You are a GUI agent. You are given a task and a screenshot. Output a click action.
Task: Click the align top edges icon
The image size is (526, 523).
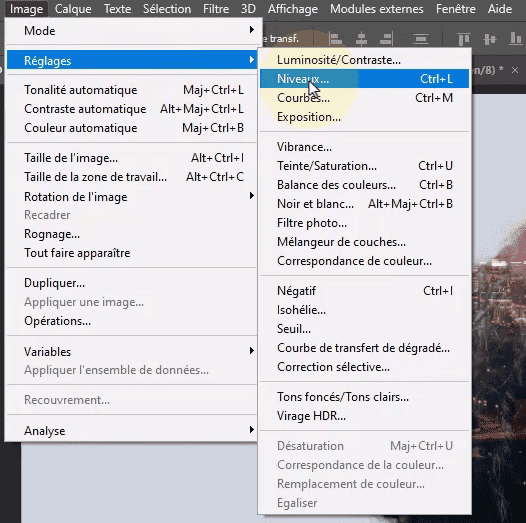pyautogui.click(x=464, y=39)
